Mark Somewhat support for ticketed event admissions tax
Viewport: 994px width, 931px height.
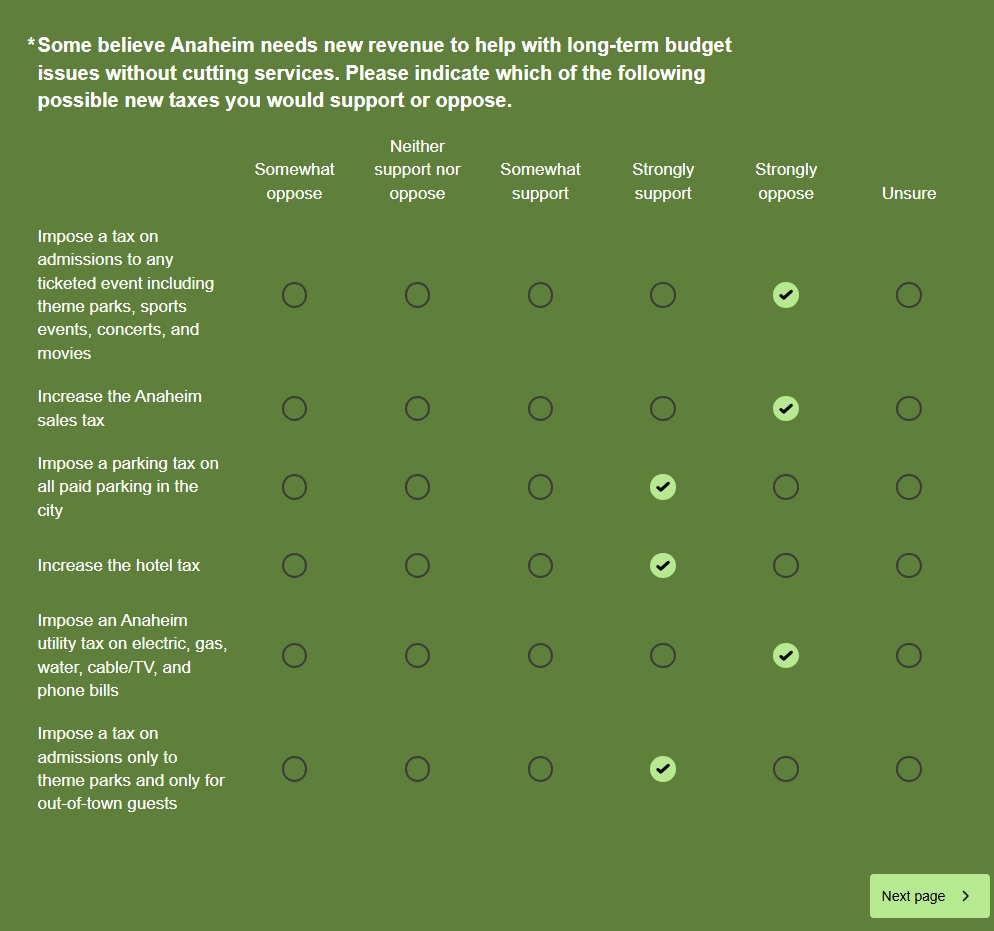coord(540,295)
